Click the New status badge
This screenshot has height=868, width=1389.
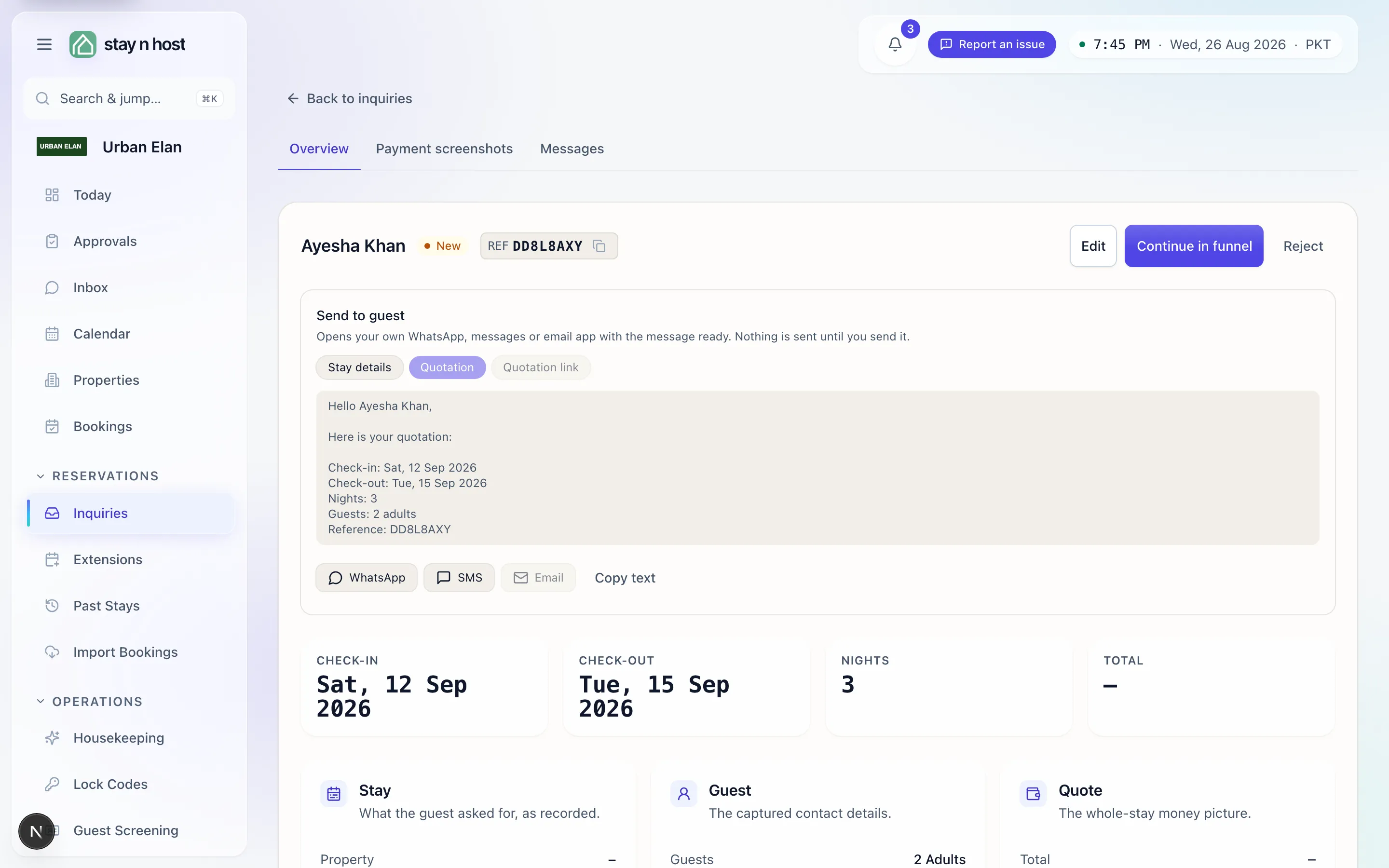tap(442, 246)
